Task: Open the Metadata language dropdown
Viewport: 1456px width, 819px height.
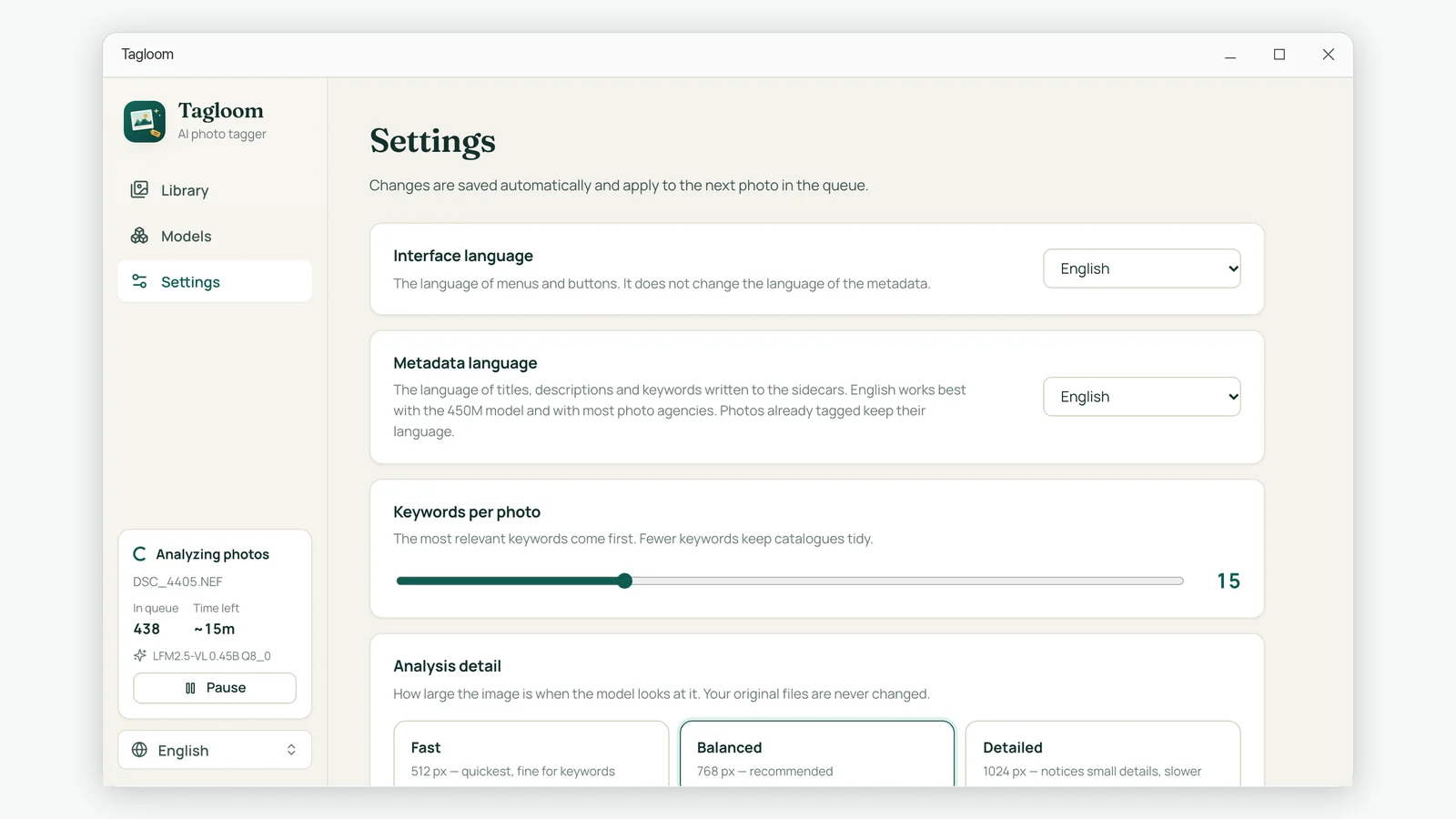Action: coord(1142,397)
